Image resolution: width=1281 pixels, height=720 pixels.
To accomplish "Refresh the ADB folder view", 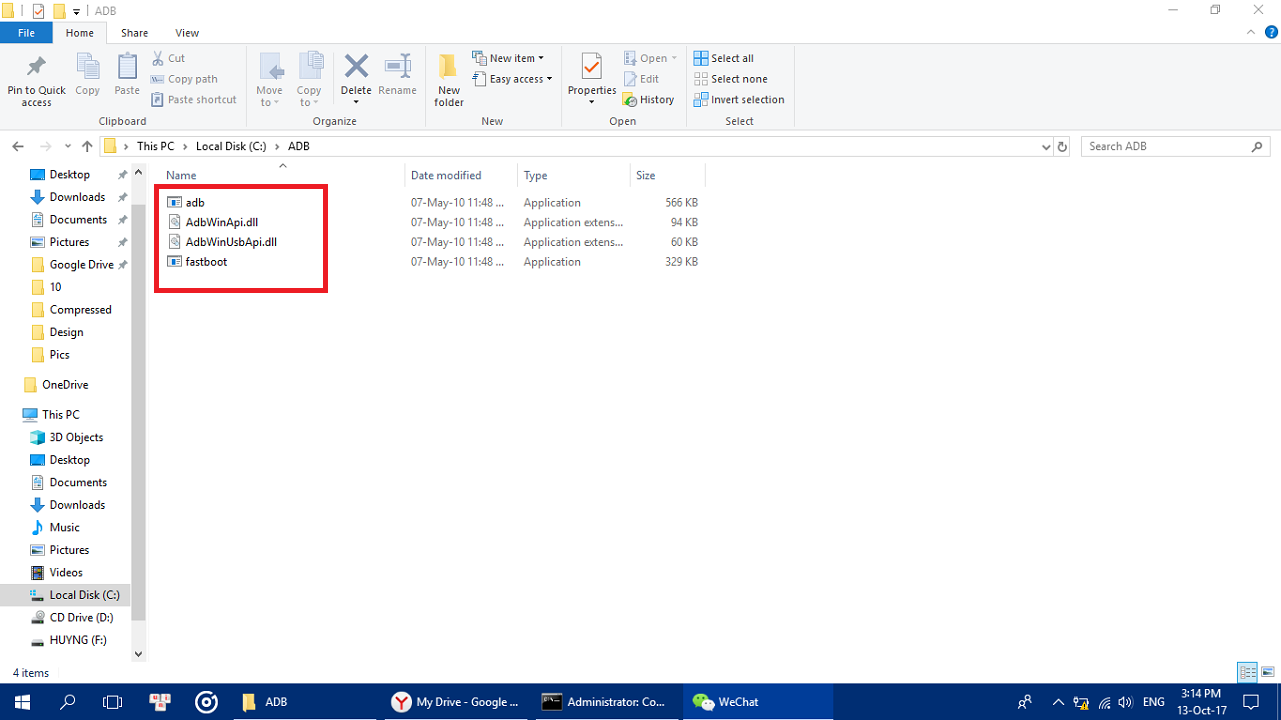I will coord(1062,146).
